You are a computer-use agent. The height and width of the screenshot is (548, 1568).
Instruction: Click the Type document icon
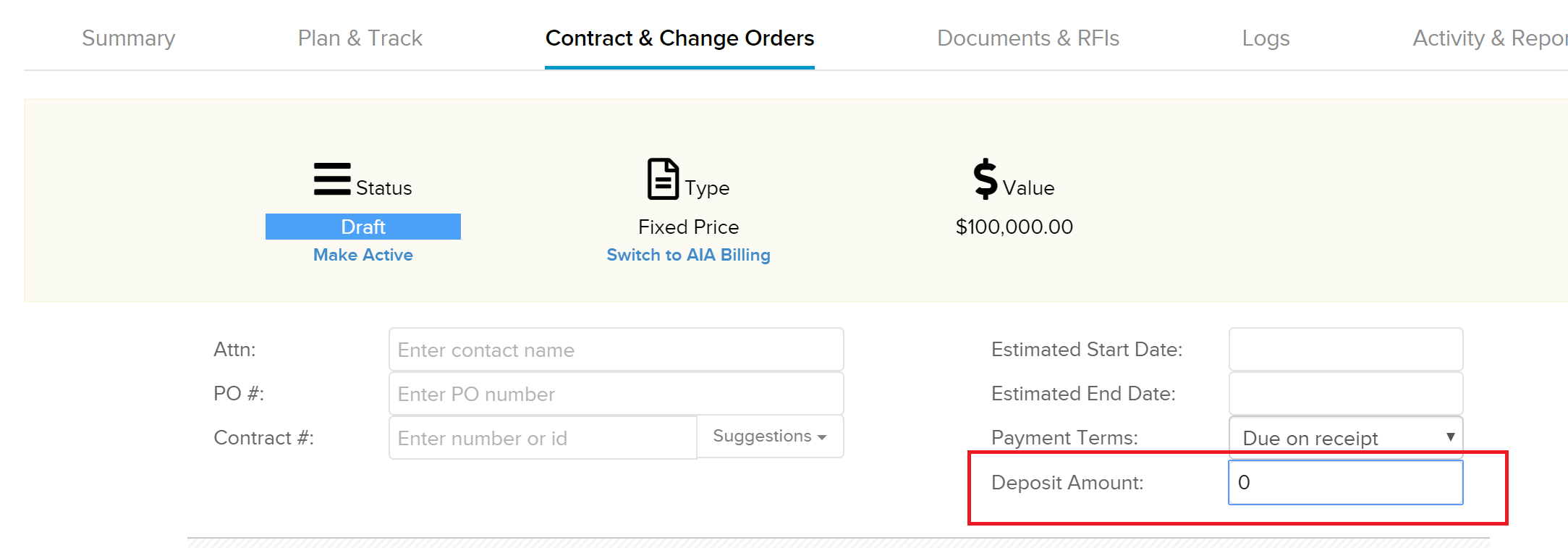(663, 179)
